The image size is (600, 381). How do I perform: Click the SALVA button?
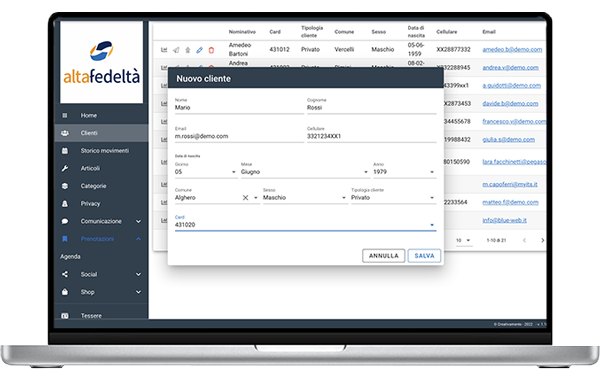click(x=424, y=256)
